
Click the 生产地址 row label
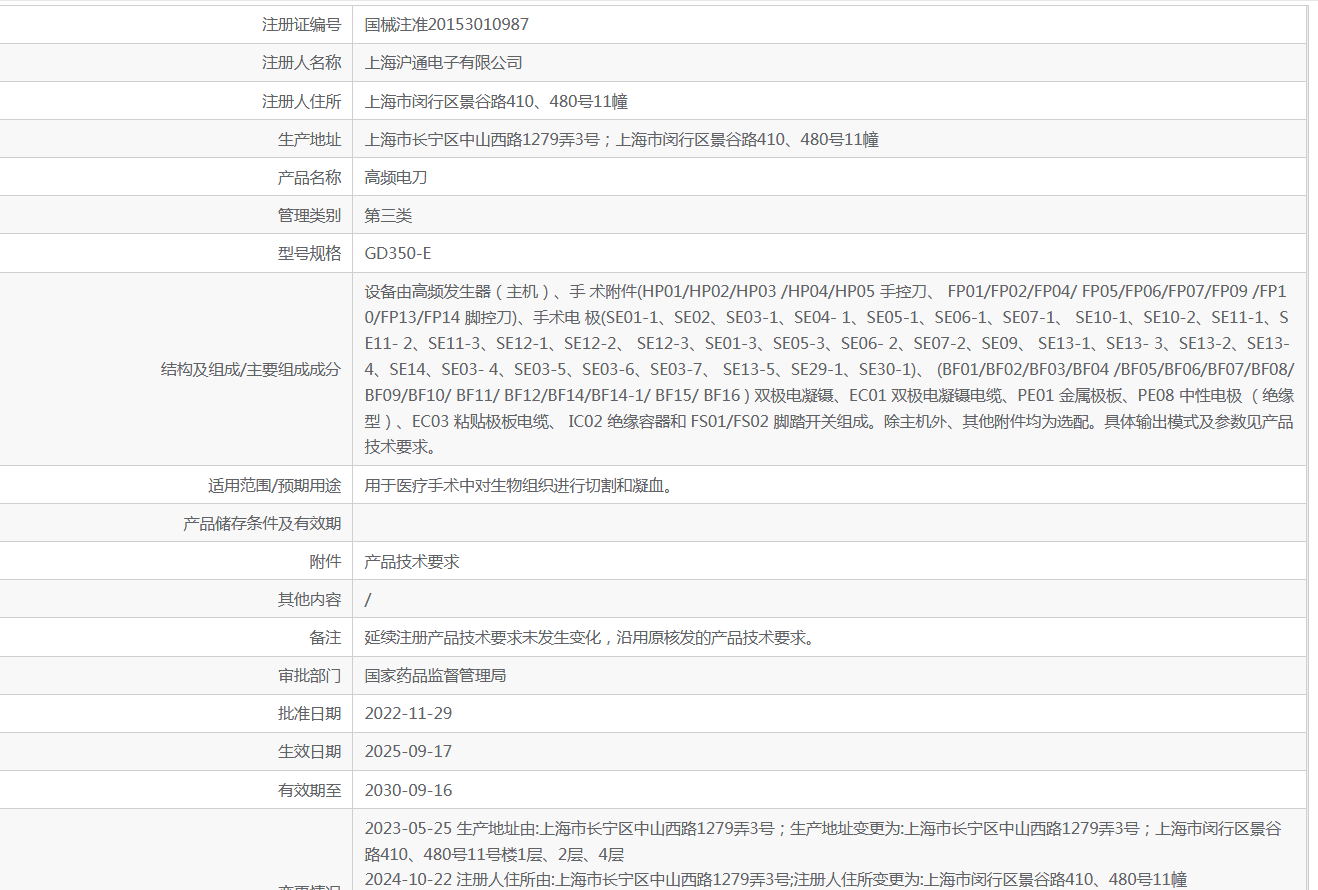click(309, 139)
